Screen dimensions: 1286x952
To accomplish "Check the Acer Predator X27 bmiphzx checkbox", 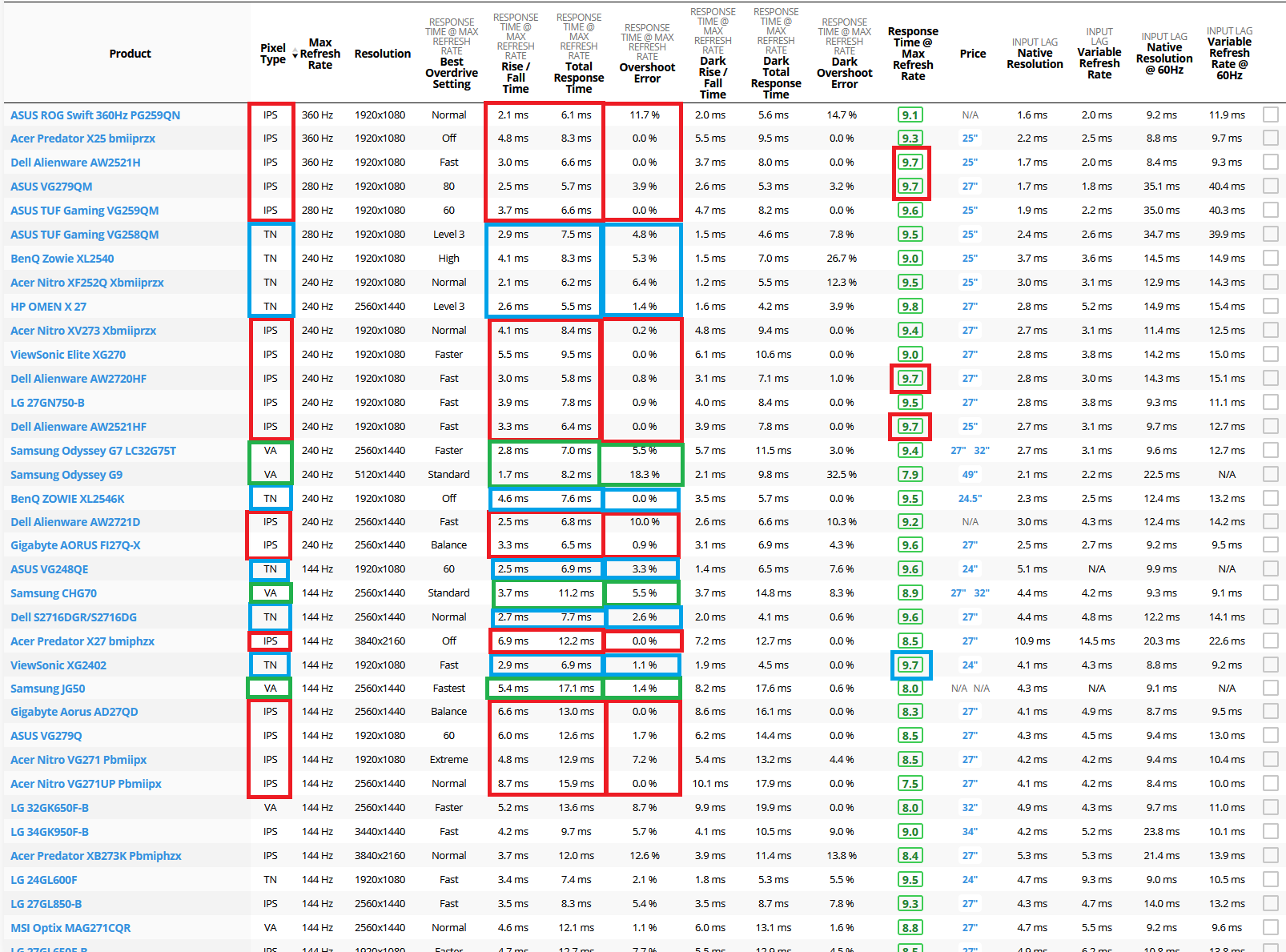I will pos(1270,641).
